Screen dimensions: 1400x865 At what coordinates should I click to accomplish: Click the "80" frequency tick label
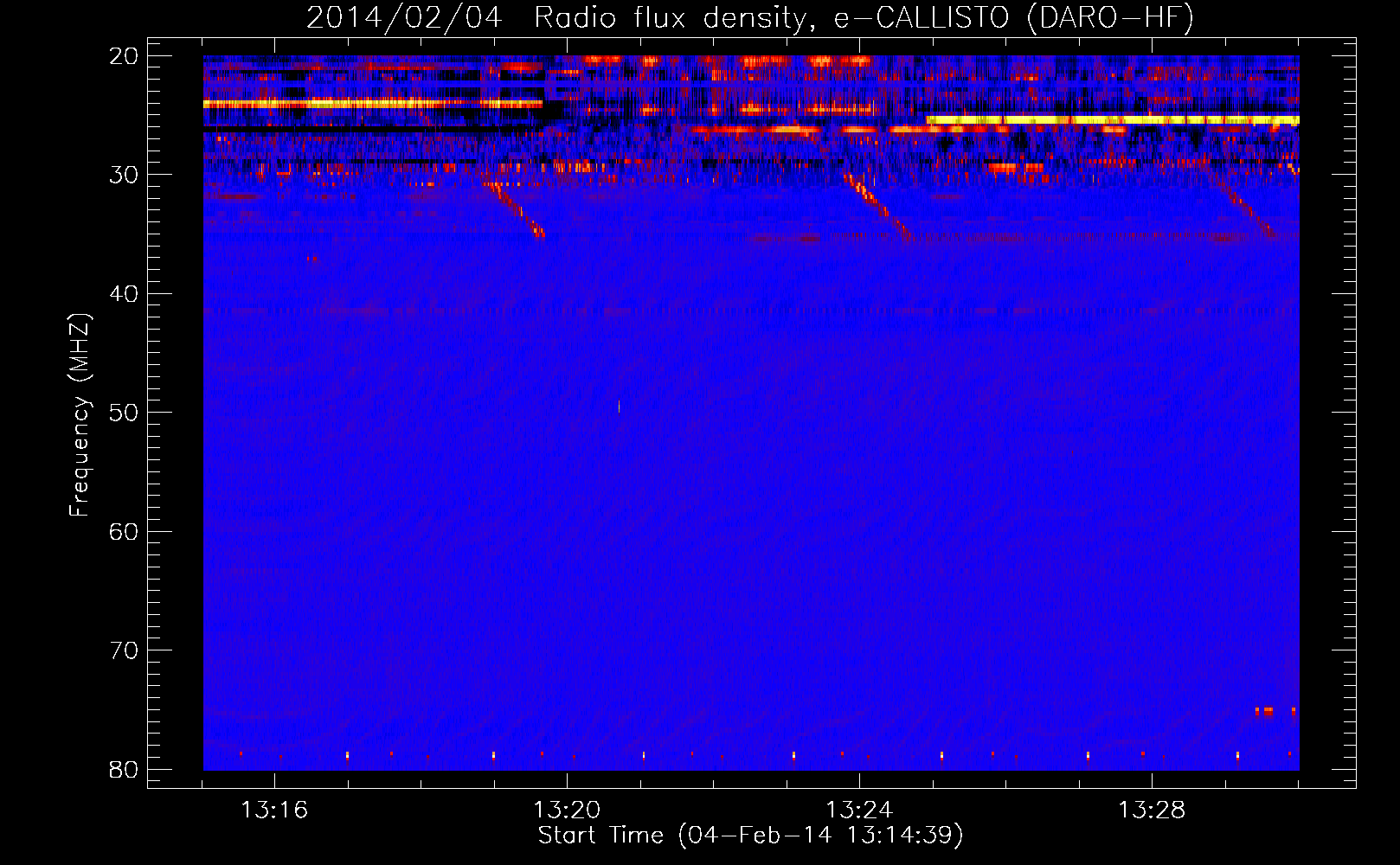click(125, 769)
